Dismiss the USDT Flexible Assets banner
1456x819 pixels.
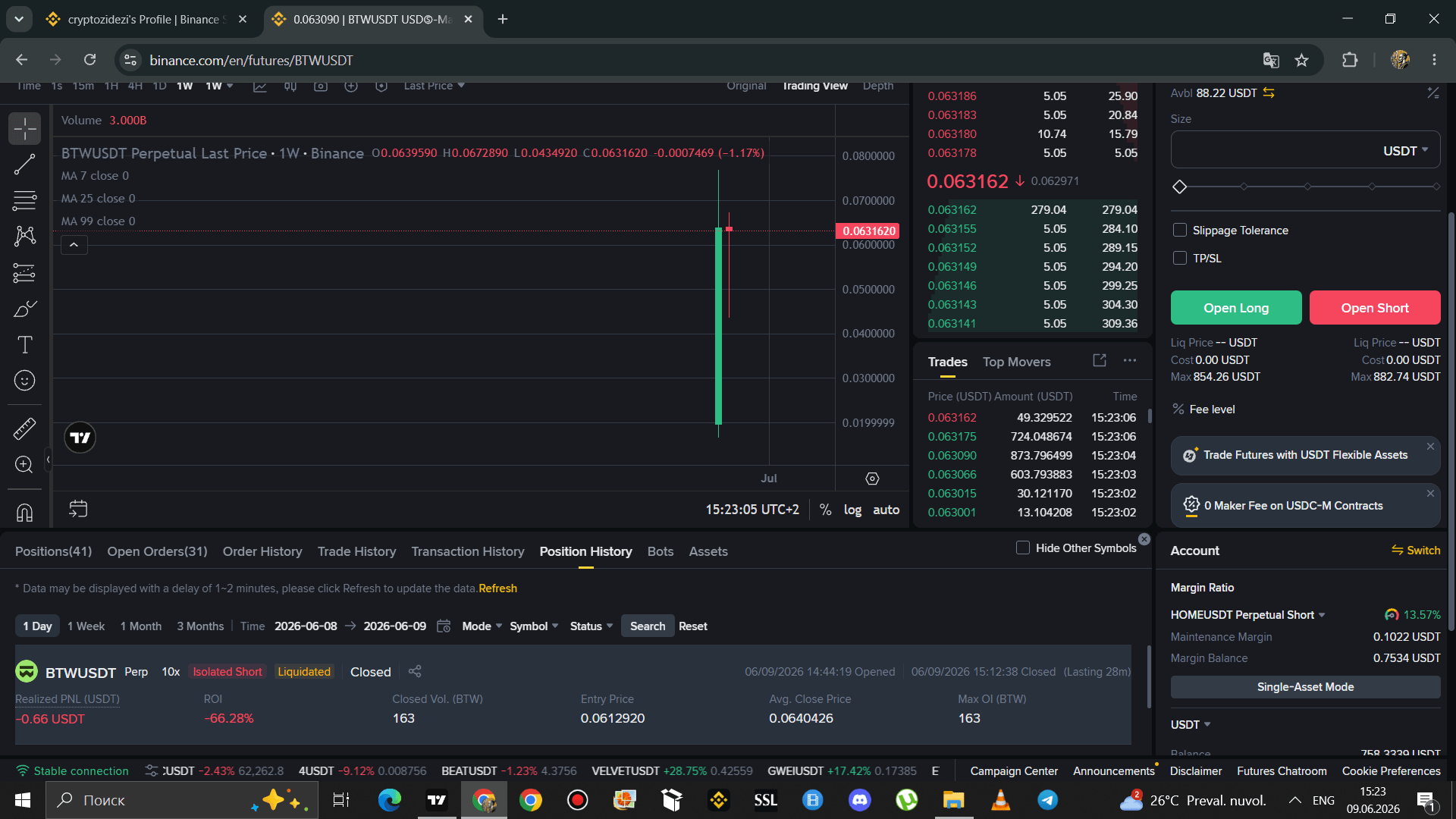point(1430,446)
